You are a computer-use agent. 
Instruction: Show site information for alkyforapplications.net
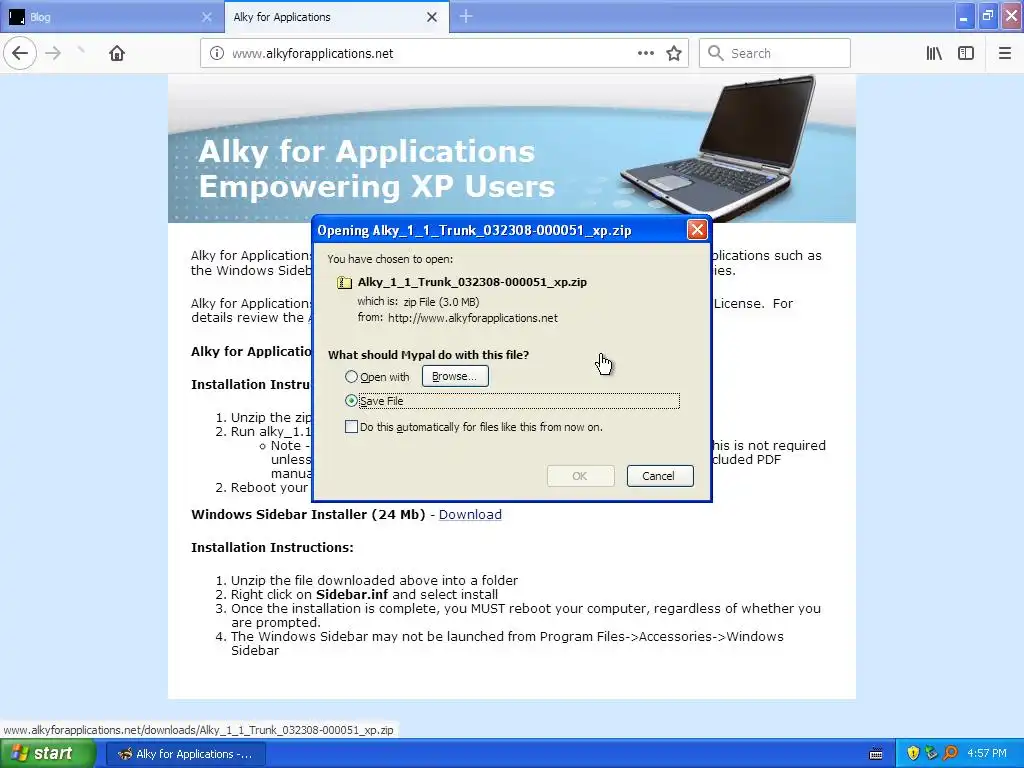click(217, 53)
